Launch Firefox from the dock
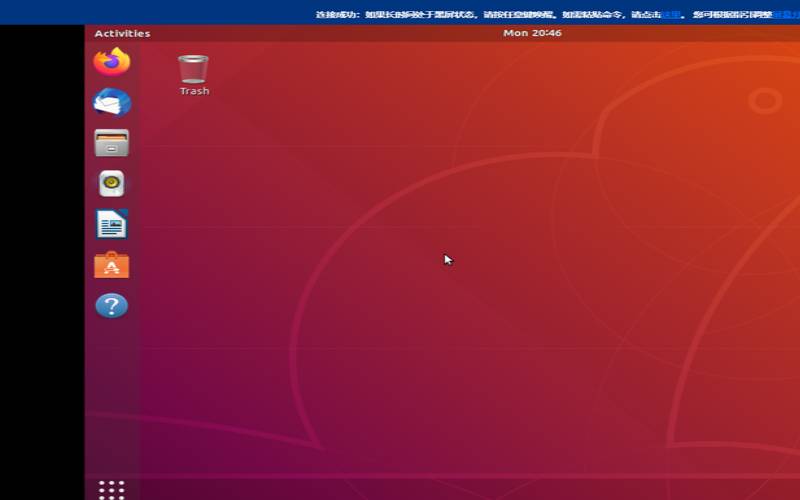This screenshot has height=500, width=800. point(112,62)
